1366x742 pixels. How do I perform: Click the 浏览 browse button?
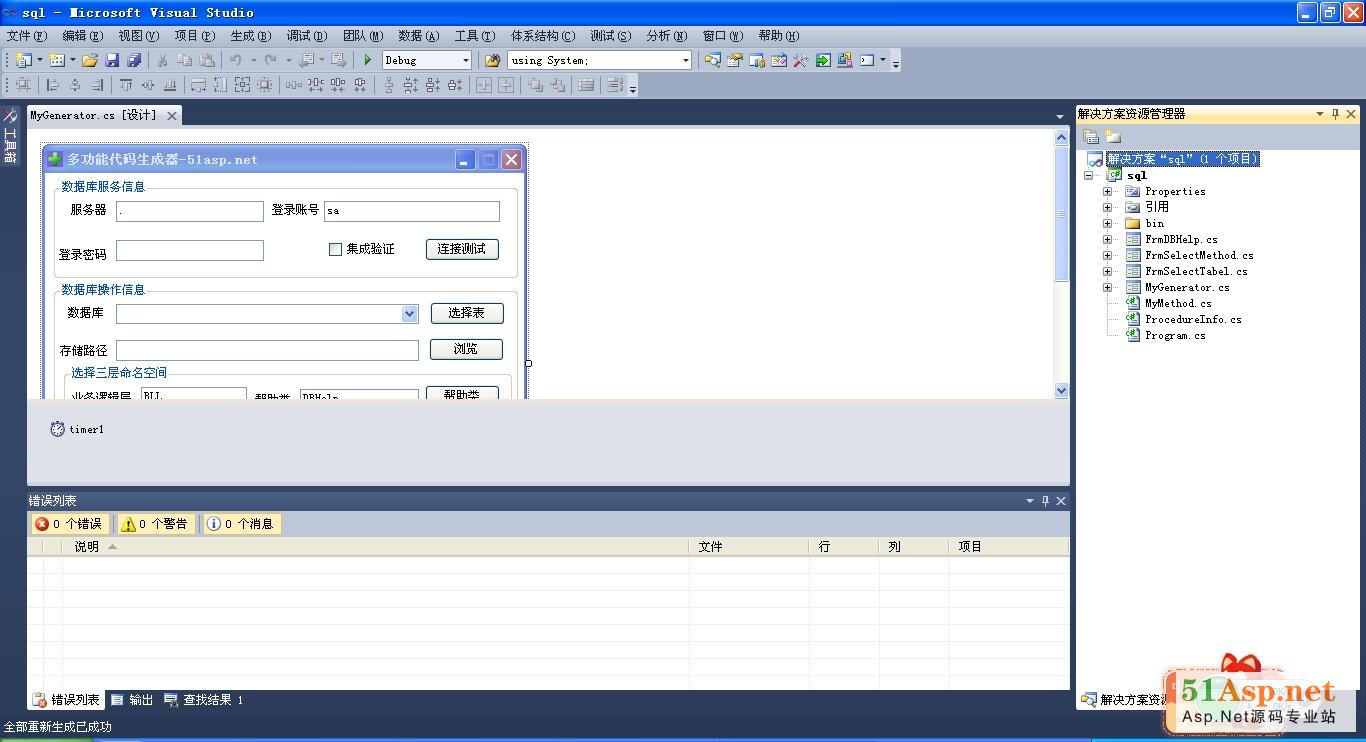click(x=466, y=349)
